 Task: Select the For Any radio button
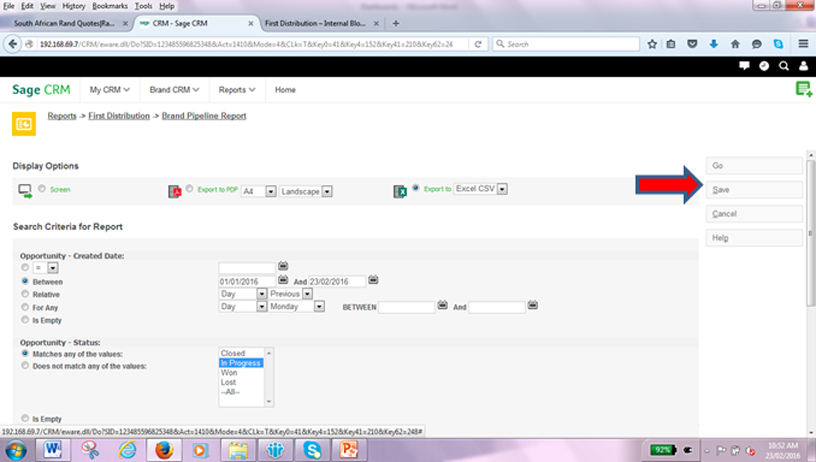pyautogui.click(x=25, y=307)
